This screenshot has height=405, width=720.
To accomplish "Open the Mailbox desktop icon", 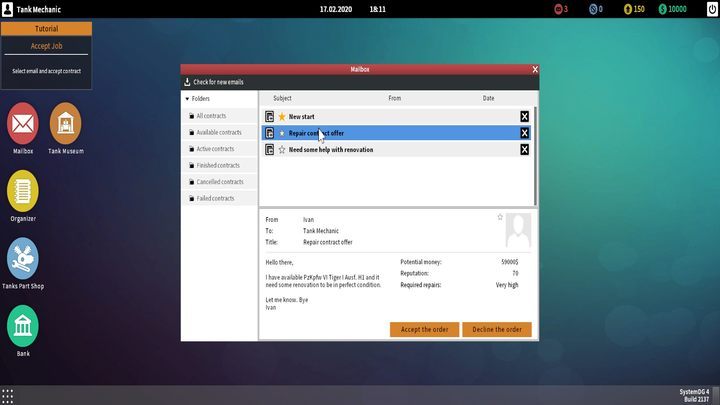I will point(23,123).
